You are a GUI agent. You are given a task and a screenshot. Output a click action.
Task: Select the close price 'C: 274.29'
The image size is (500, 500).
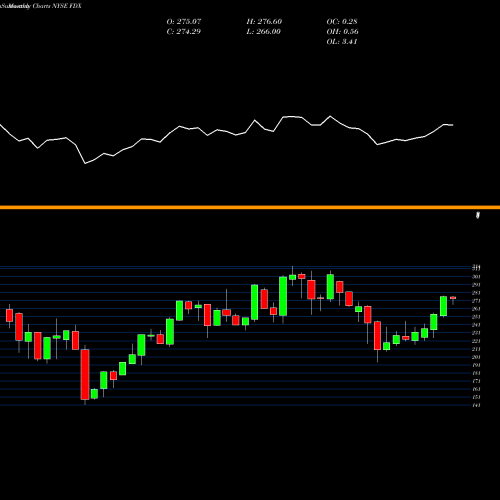184,32
